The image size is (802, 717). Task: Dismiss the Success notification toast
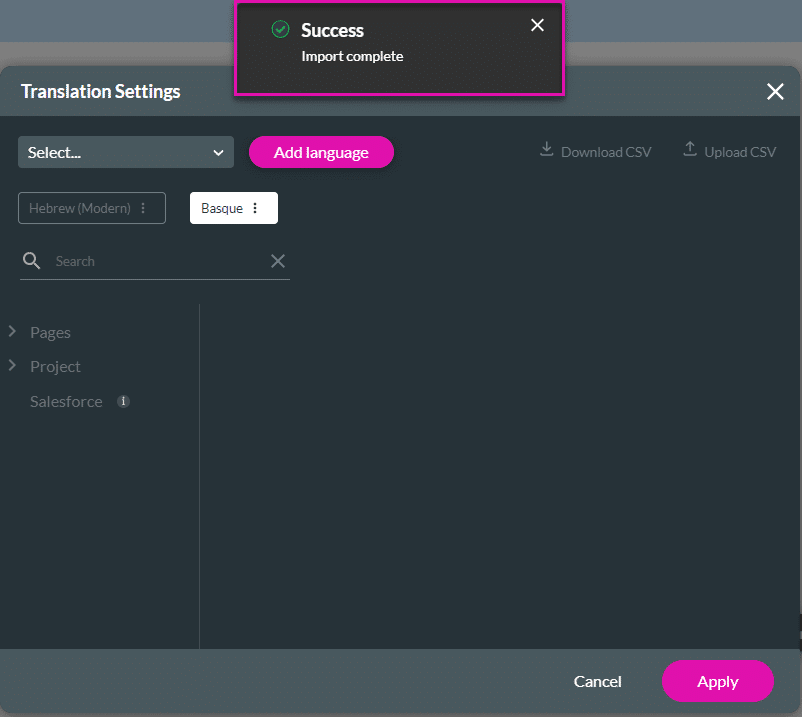[537, 26]
